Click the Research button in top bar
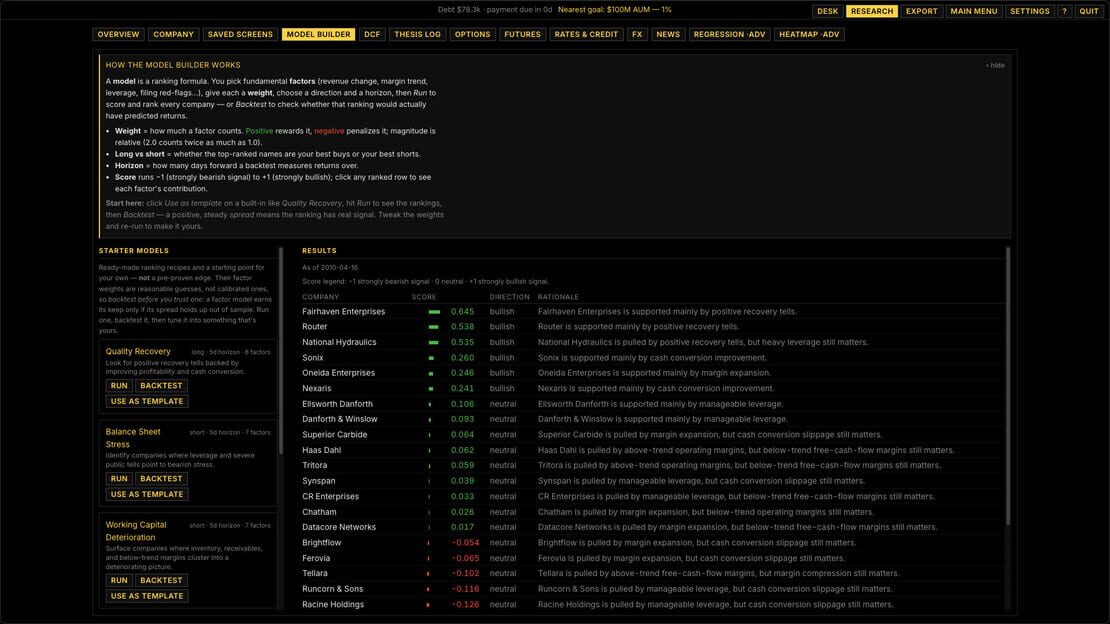This screenshot has width=1110, height=624. point(872,11)
